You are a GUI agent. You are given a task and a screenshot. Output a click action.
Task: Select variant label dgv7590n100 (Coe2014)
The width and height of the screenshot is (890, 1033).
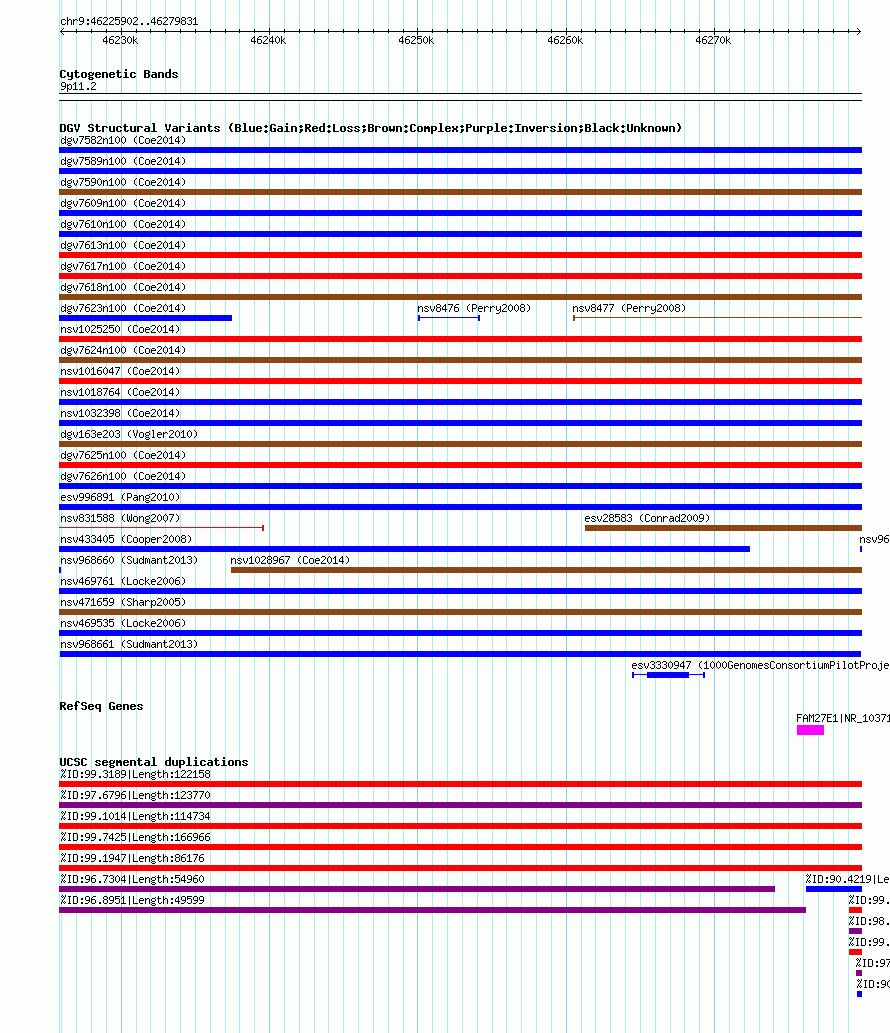coord(123,182)
